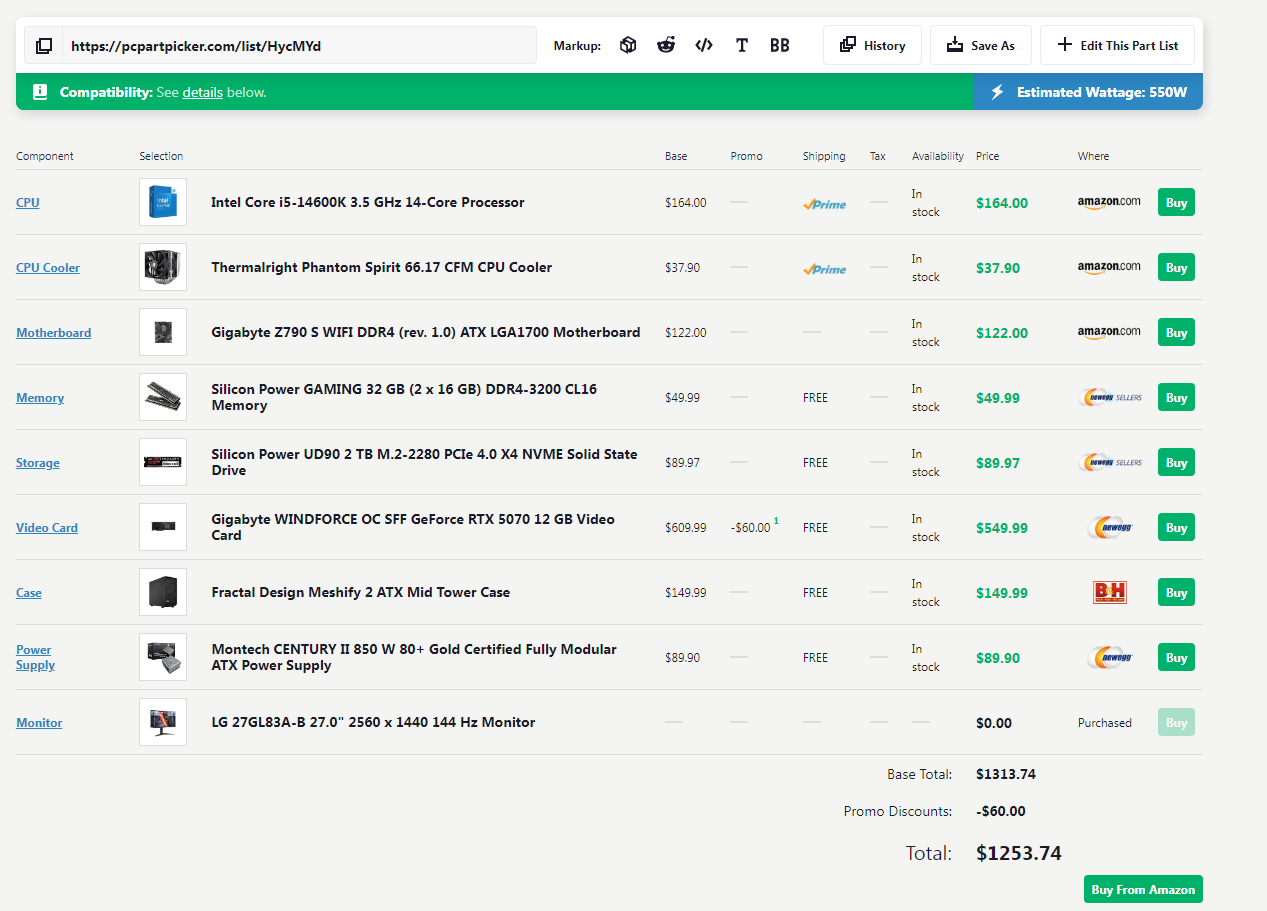Click the lightning bolt wattage icon

pos(997,92)
